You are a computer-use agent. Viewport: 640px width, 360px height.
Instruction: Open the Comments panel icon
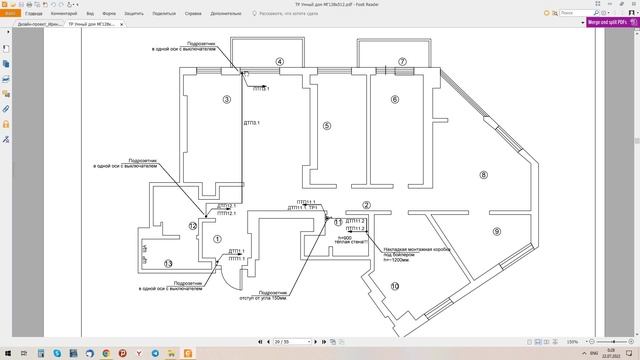[6, 94]
